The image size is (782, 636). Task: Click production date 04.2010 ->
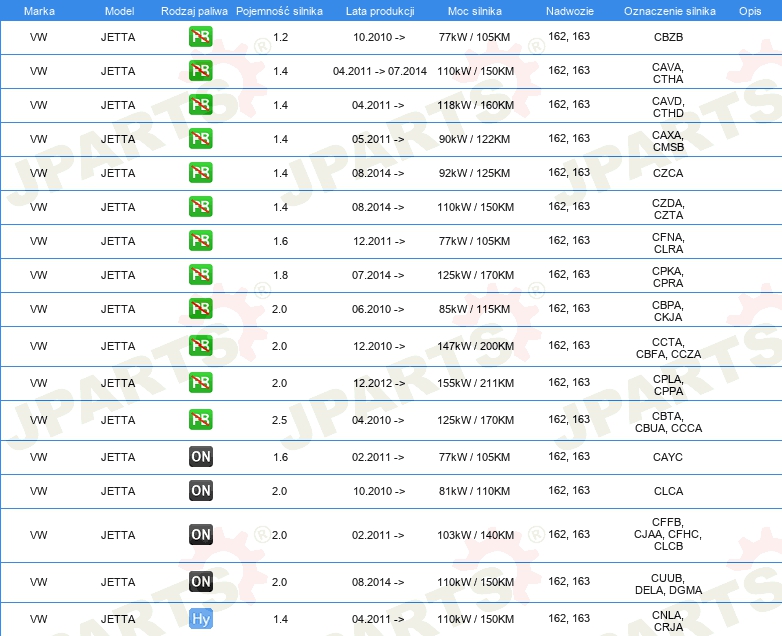pos(378,420)
